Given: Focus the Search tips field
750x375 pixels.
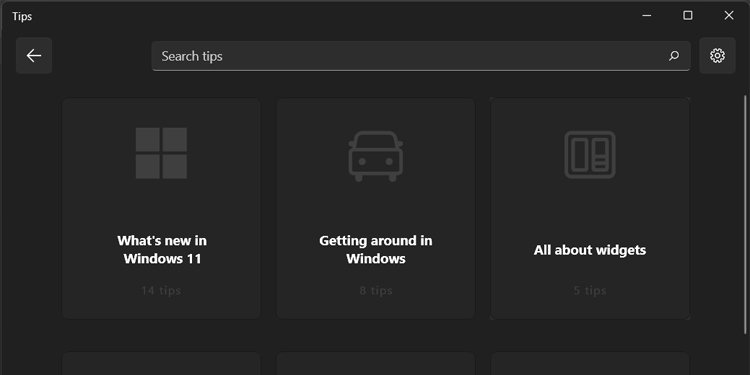Looking at the screenshot, I should [x=421, y=56].
